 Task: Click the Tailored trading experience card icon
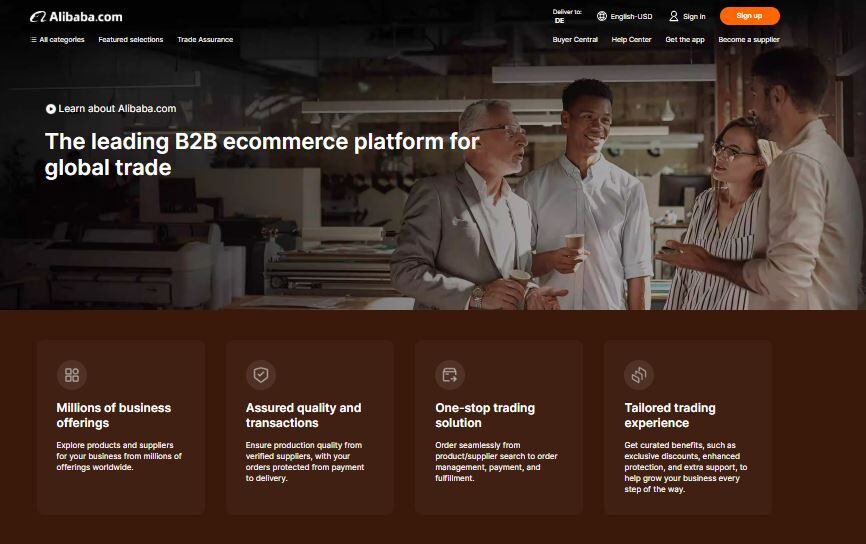639,375
